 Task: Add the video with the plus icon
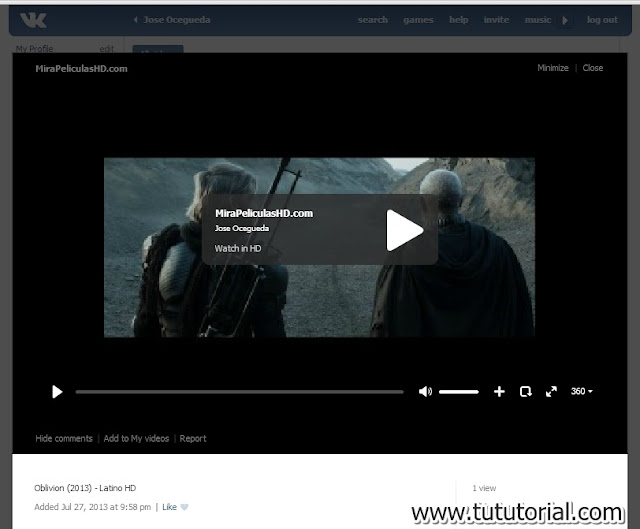(499, 392)
